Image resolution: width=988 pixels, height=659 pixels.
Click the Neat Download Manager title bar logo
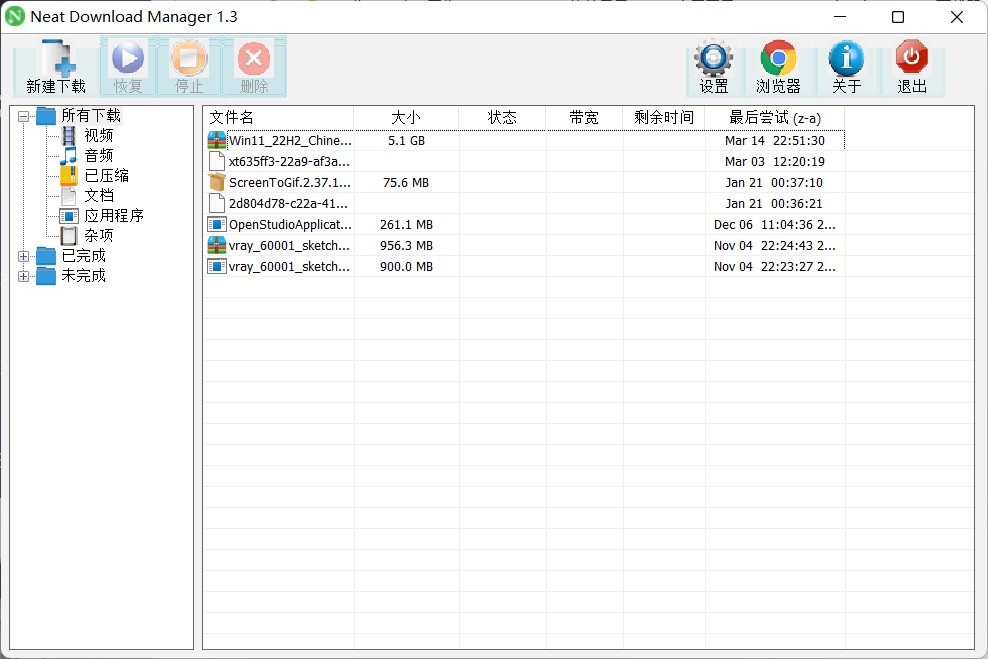(14, 16)
